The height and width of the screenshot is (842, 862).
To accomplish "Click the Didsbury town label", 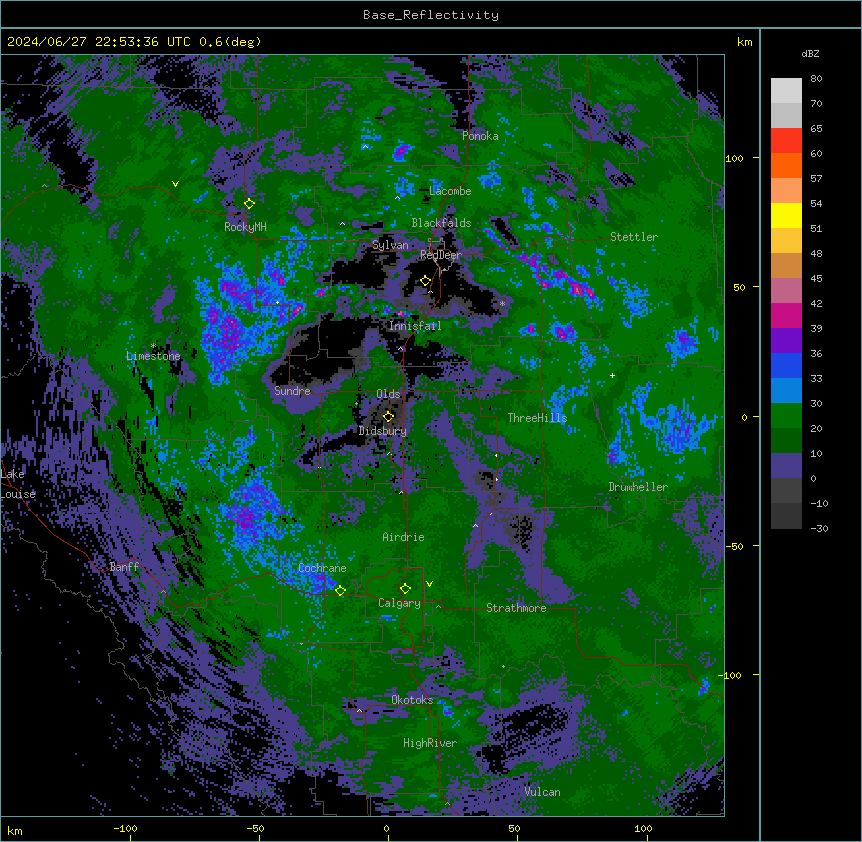I will [383, 431].
